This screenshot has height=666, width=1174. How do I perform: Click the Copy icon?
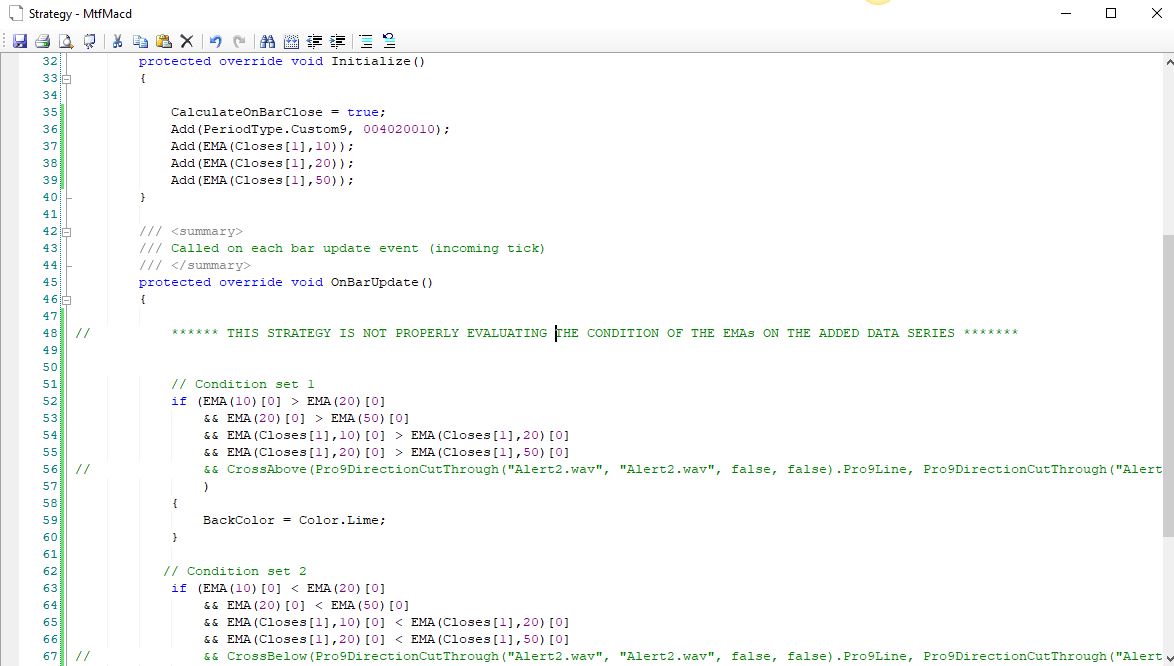tap(140, 41)
